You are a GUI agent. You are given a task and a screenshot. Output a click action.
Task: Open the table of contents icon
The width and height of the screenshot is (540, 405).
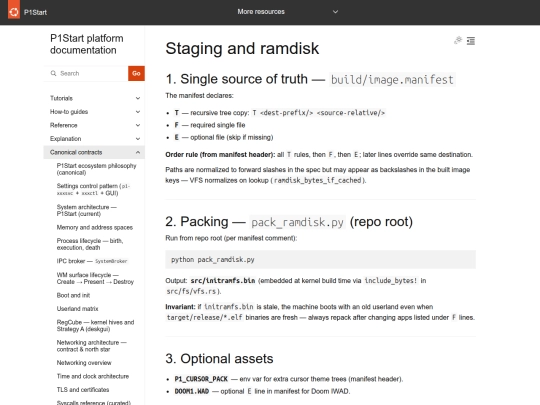471,41
